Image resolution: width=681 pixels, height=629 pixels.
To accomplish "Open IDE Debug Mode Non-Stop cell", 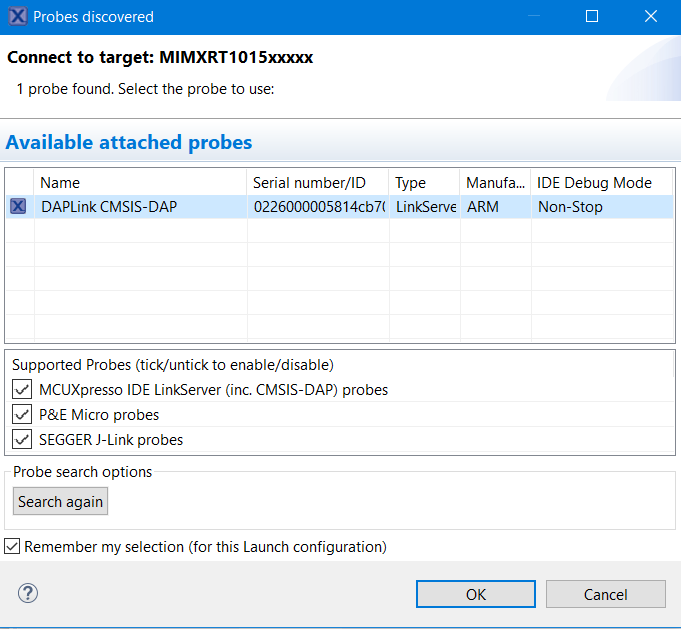I will pos(600,207).
